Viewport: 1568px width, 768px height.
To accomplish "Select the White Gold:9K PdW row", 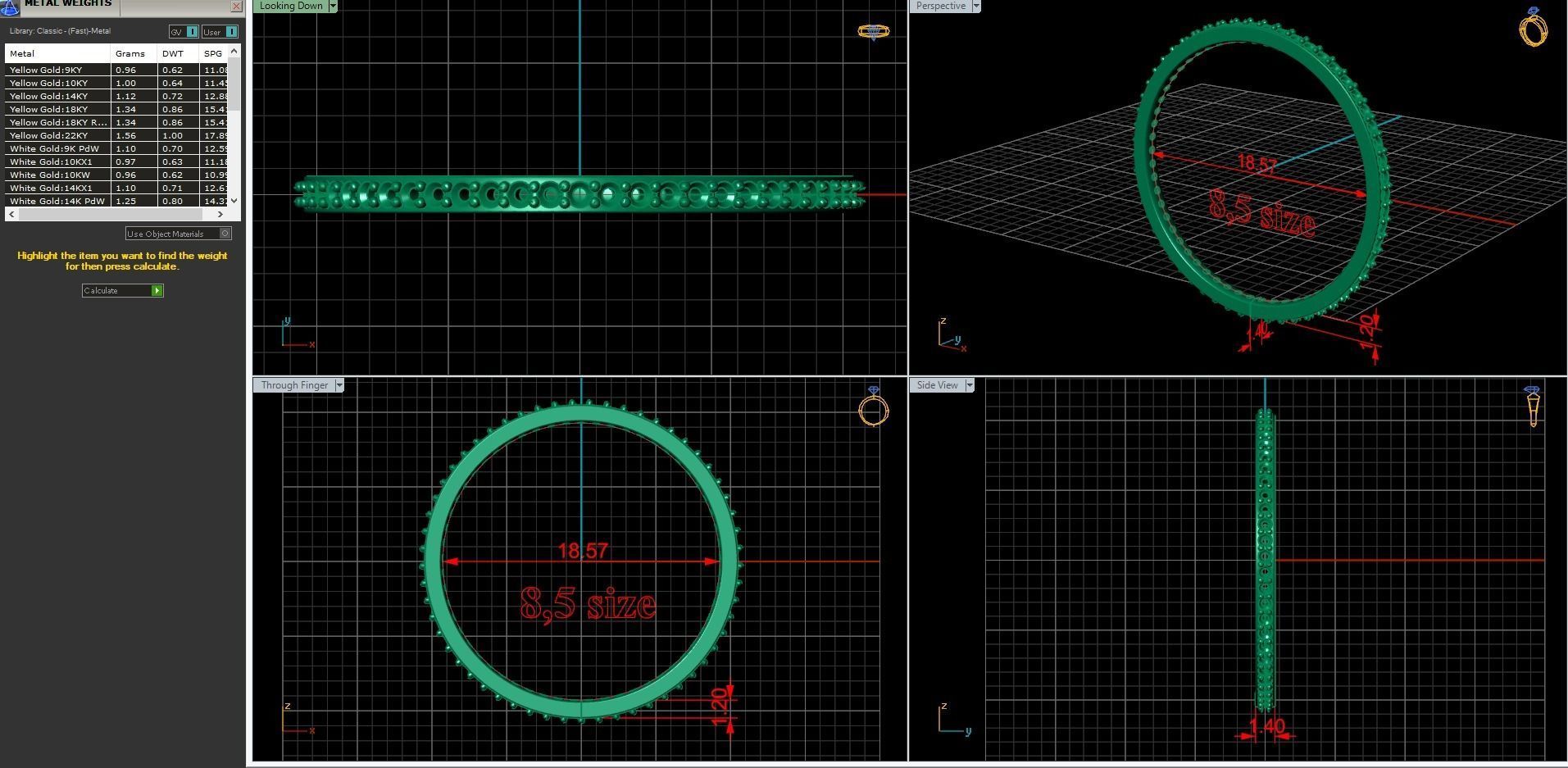I will coord(116,148).
